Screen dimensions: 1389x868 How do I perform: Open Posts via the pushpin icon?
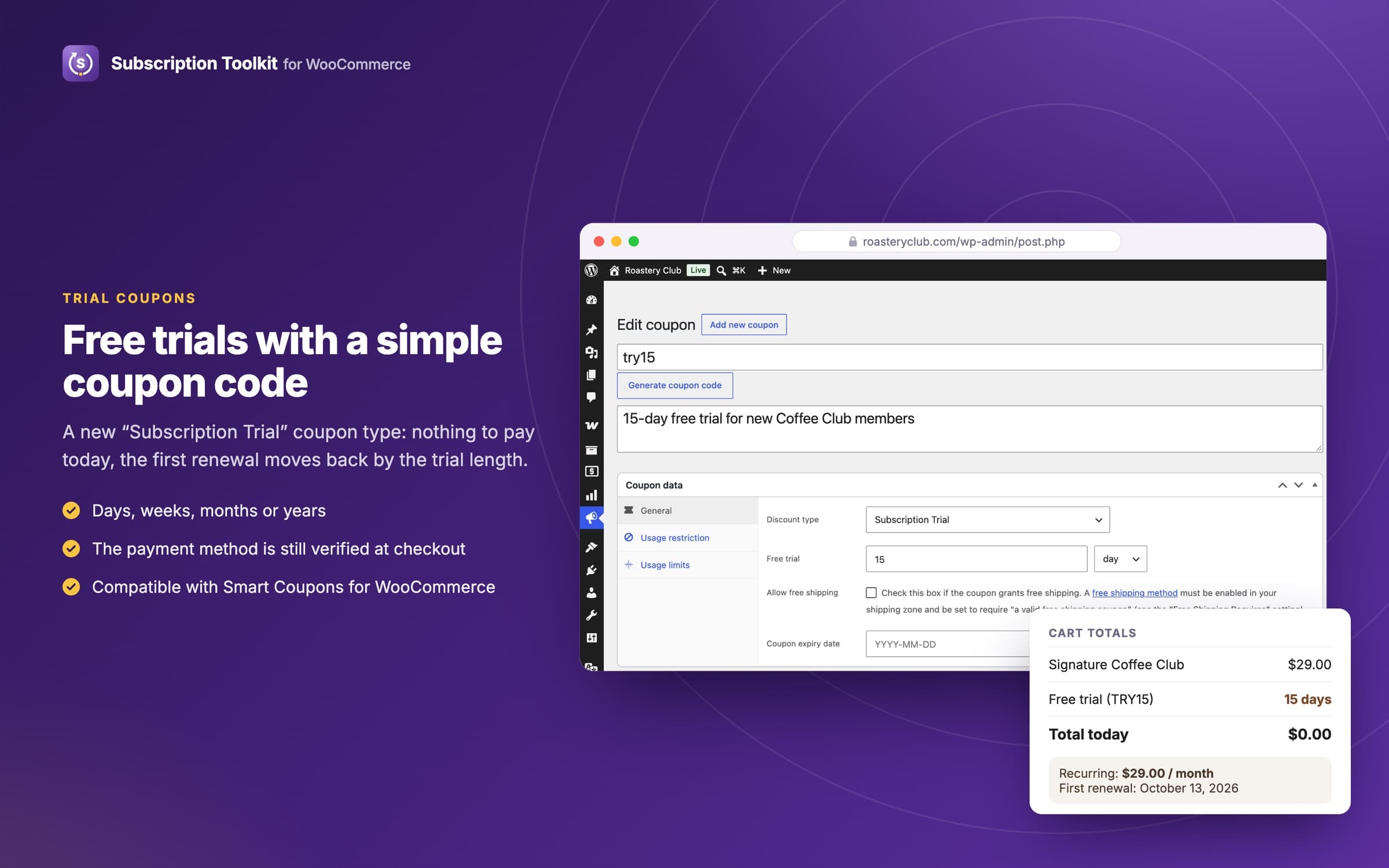(x=591, y=330)
